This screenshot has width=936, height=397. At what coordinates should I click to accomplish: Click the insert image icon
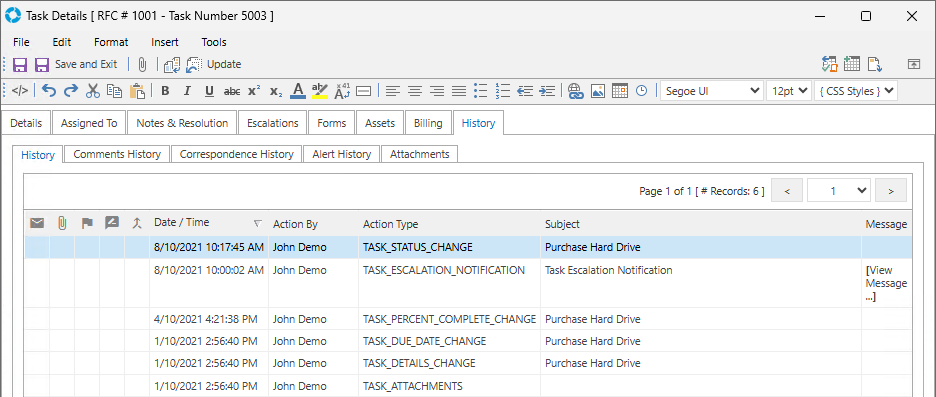point(598,91)
